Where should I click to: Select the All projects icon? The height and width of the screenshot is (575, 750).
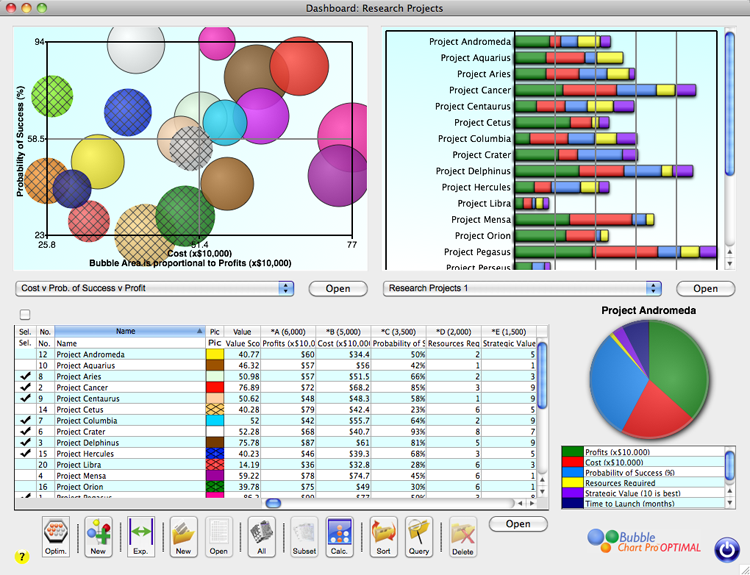point(260,536)
